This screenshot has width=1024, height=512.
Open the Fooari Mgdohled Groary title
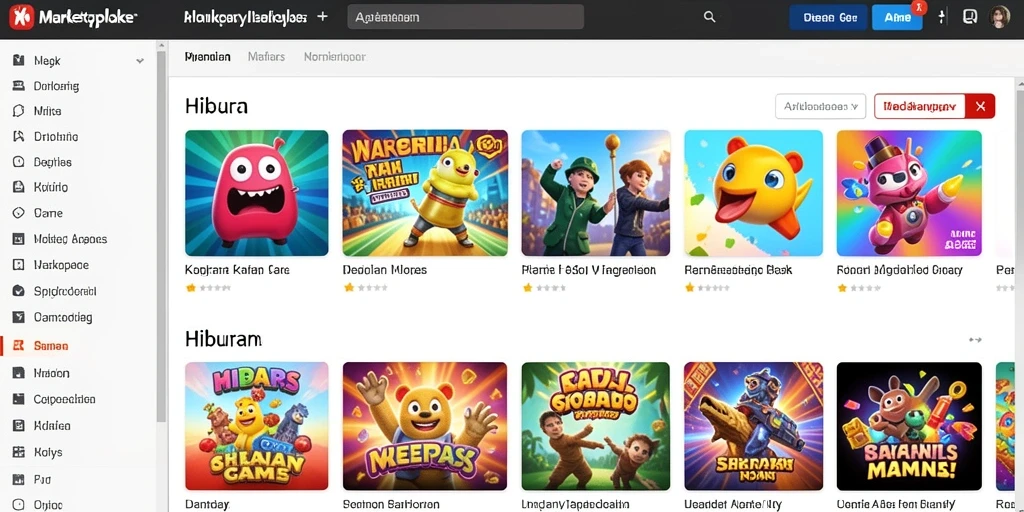tap(900, 270)
